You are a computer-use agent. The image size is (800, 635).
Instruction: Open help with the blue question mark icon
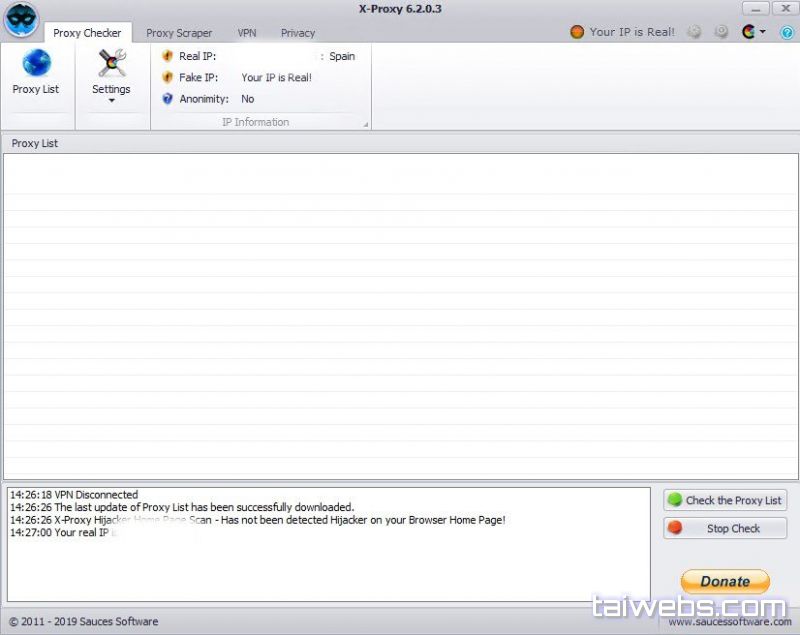click(x=786, y=32)
